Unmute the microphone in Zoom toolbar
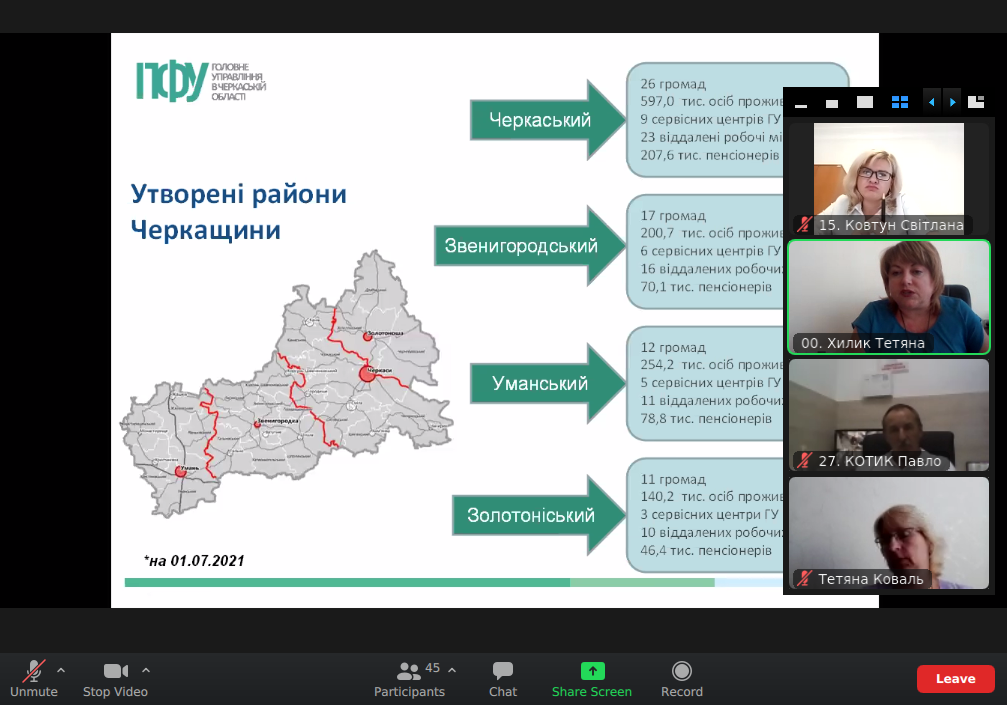1007x705 pixels. [33, 679]
